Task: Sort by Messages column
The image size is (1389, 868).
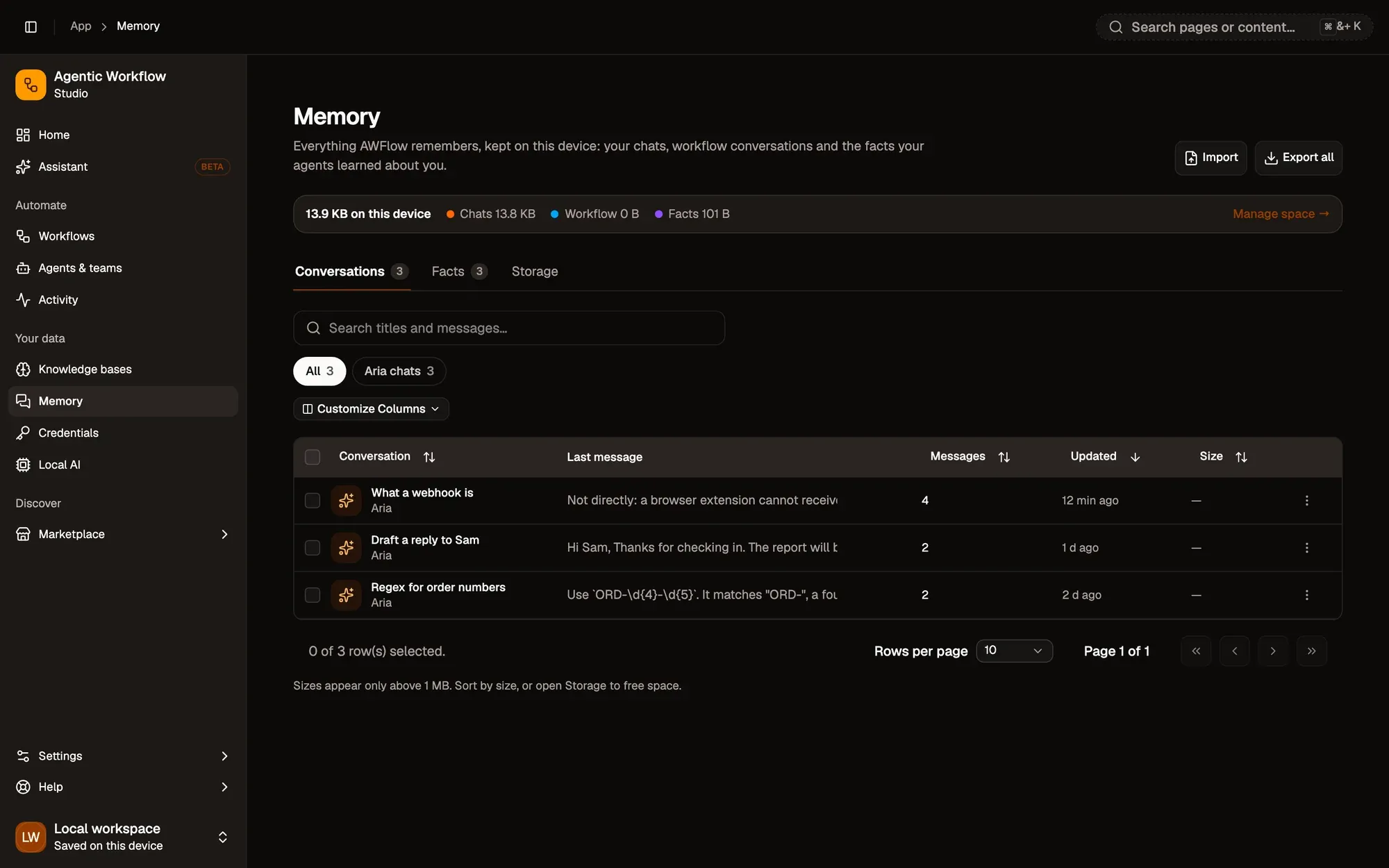Action: click(x=970, y=456)
